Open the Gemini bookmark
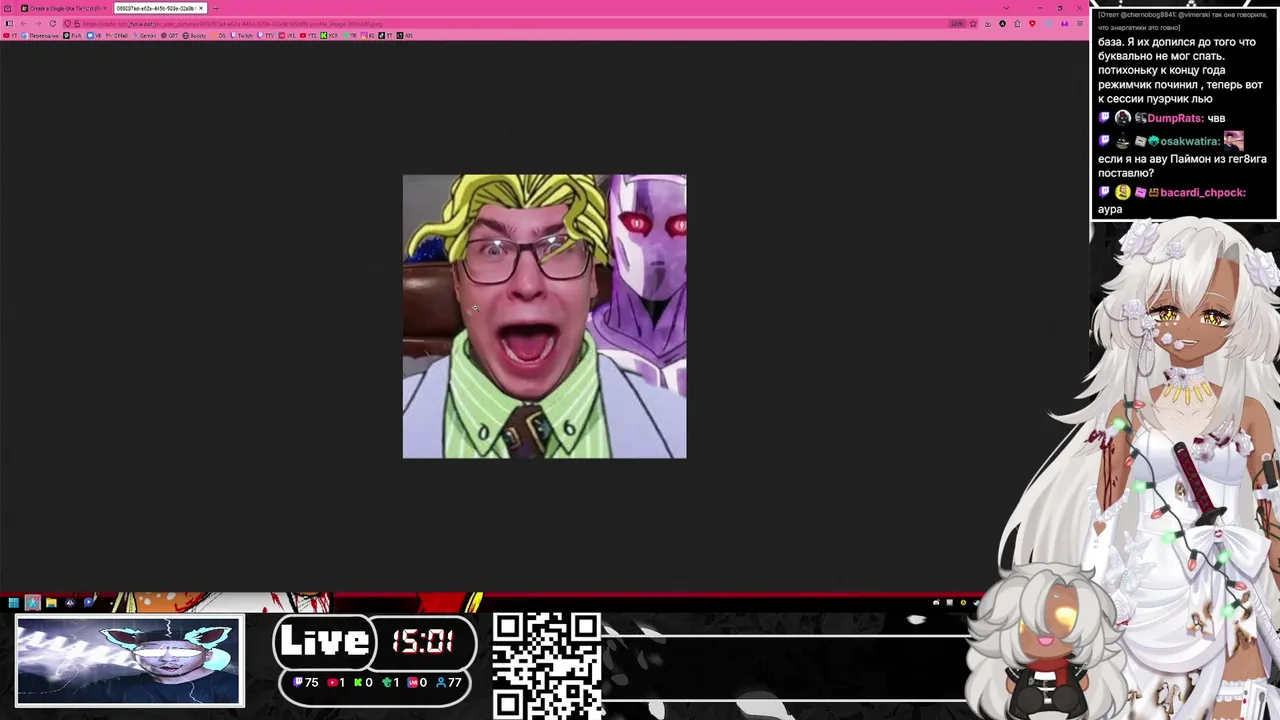This screenshot has width=1280, height=720. click(x=144, y=35)
